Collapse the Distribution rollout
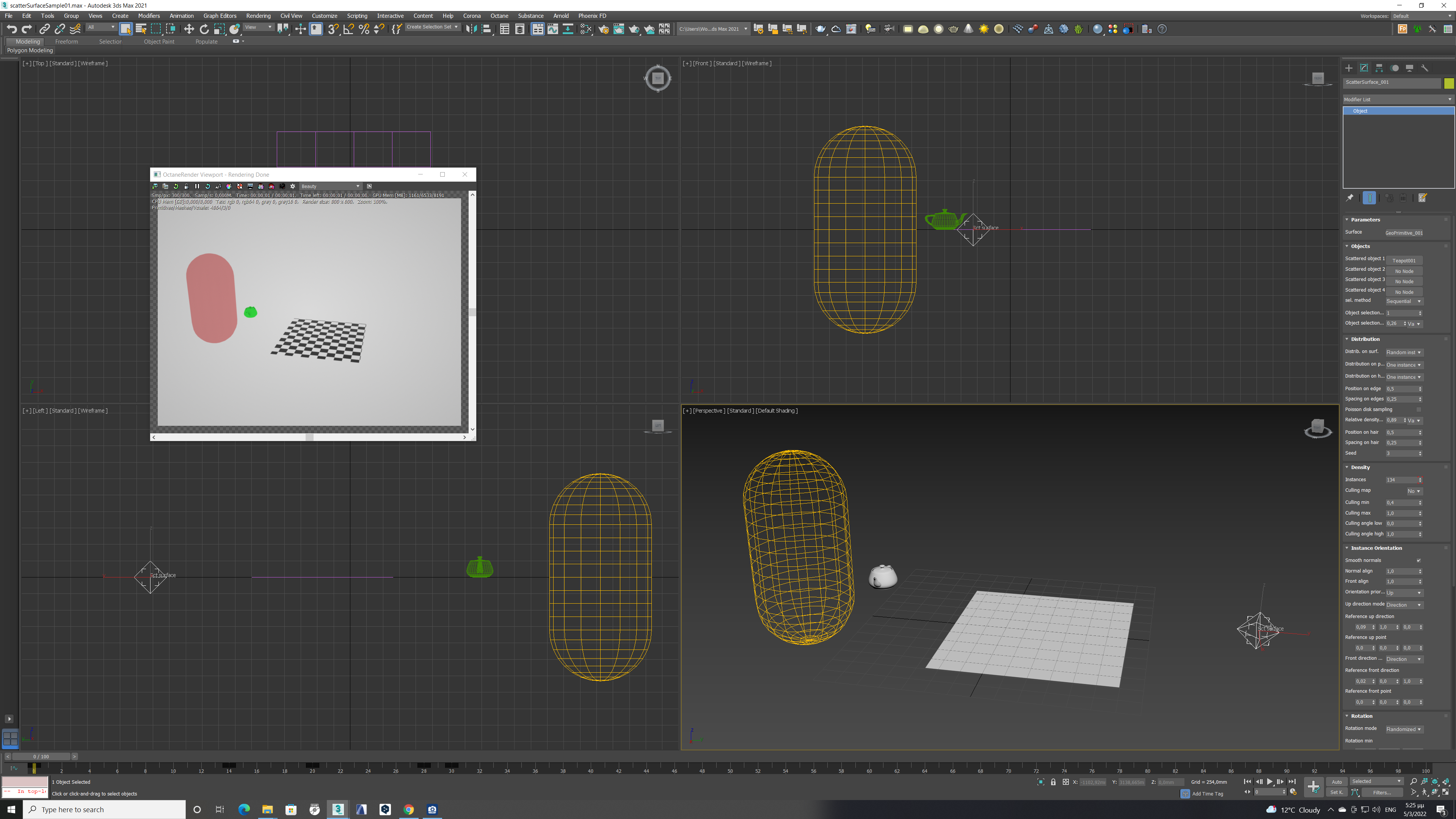 pos(1365,339)
